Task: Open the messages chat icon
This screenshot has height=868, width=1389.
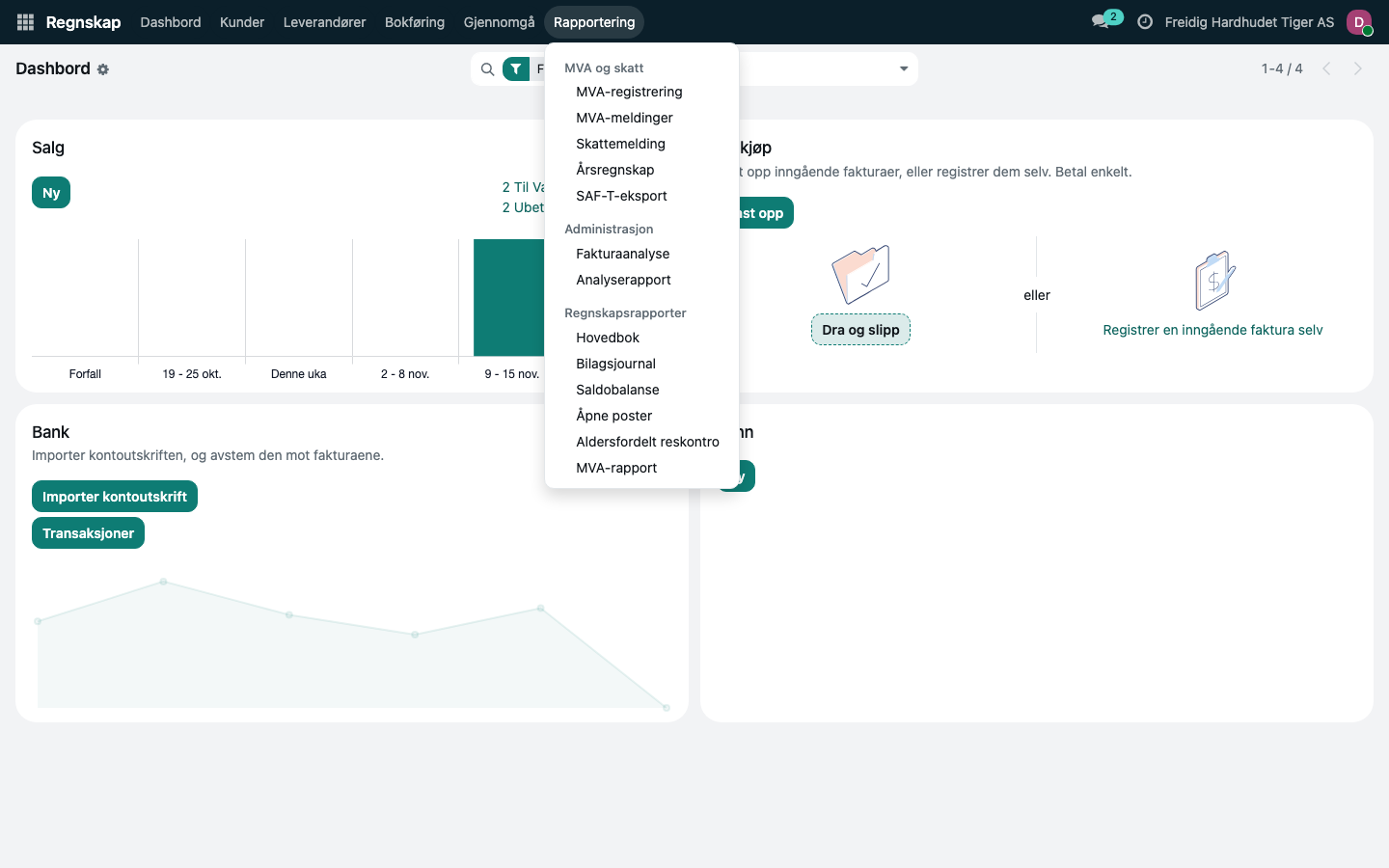Action: (x=1100, y=22)
